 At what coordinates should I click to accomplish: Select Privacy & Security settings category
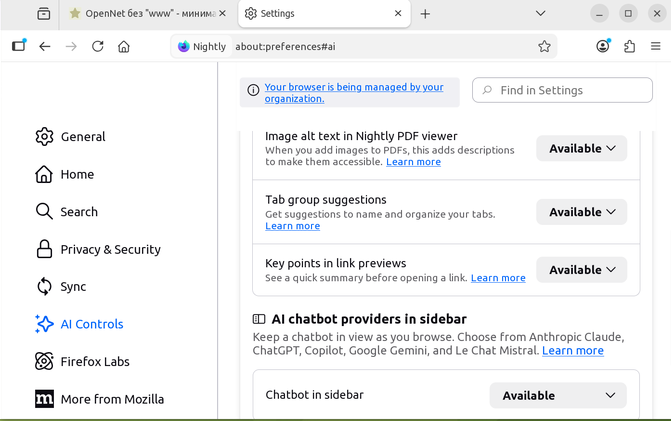pos(110,249)
